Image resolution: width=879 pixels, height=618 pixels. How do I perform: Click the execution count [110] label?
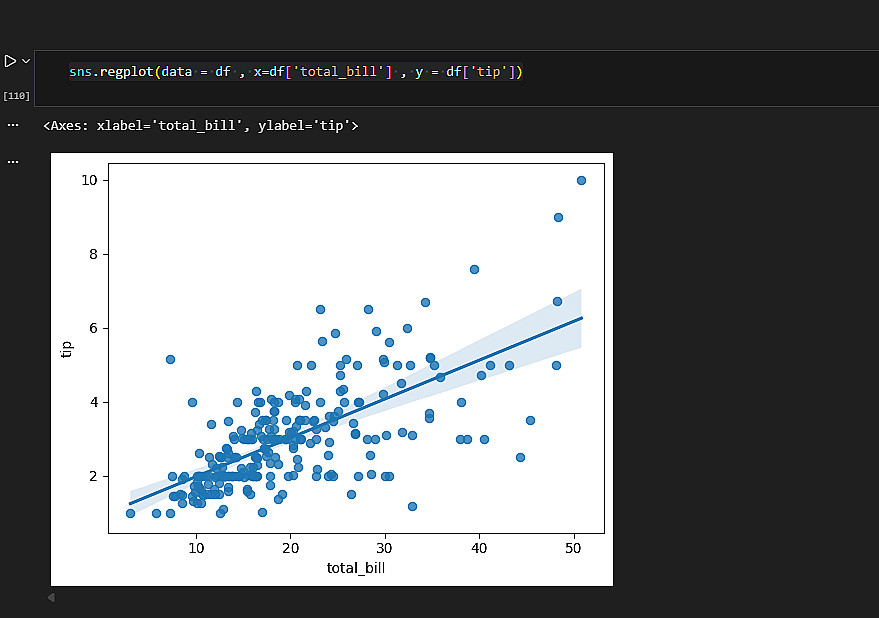point(16,96)
